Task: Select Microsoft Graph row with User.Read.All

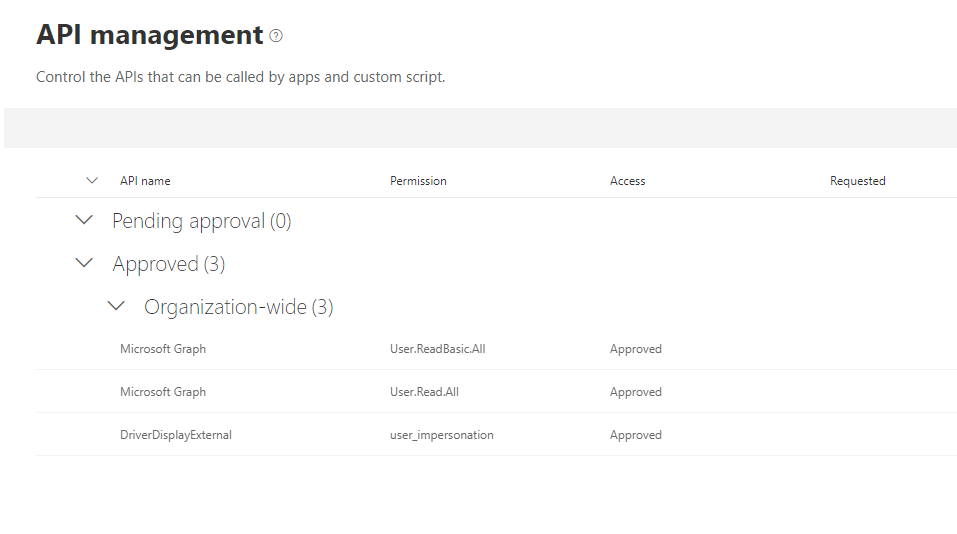Action: (x=496, y=392)
